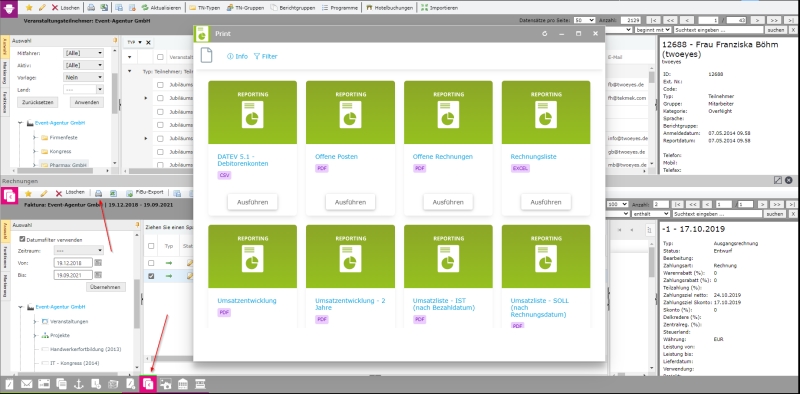Uncheck the selected invoice row checkbox
The width and height of the screenshot is (800, 394).
151,276
